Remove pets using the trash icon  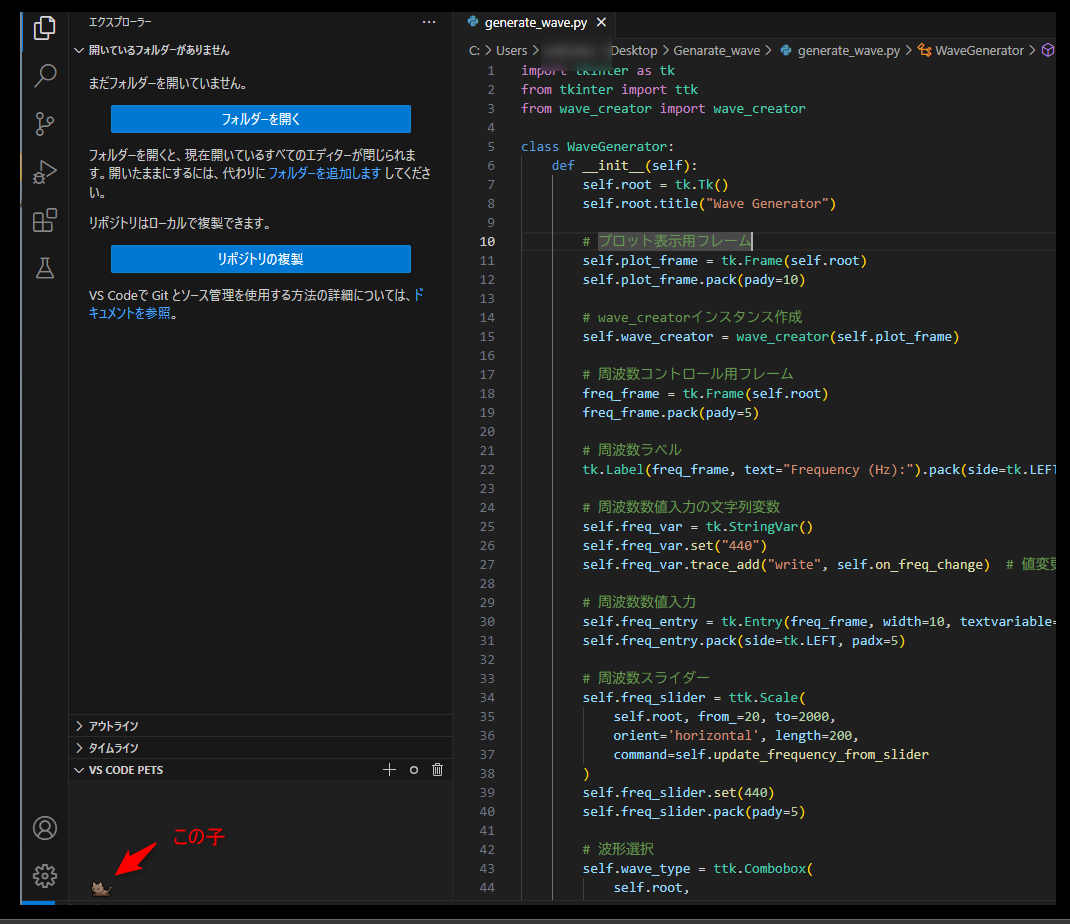(x=437, y=769)
